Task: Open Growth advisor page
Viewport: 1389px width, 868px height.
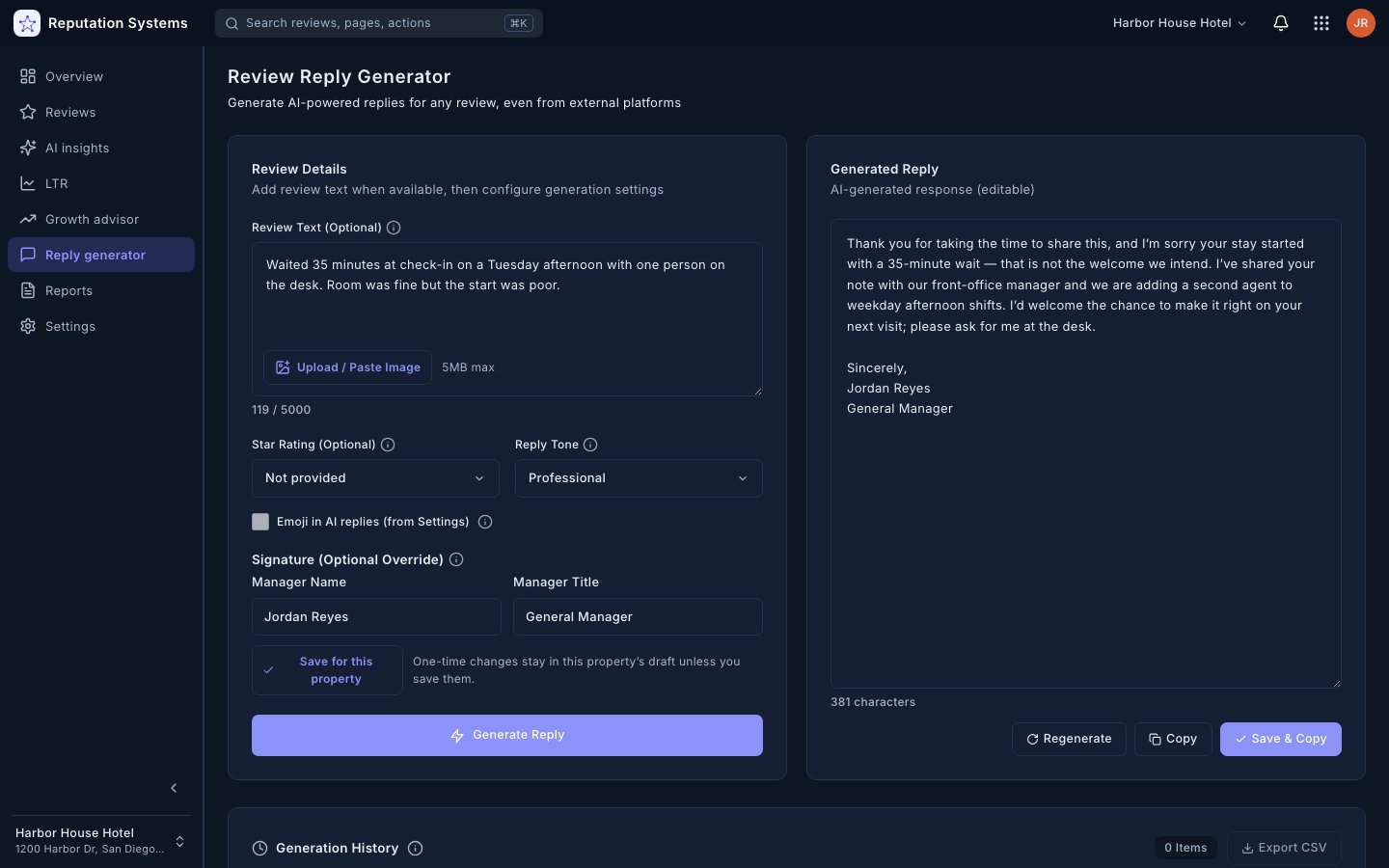Action: click(x=101, y=219)
